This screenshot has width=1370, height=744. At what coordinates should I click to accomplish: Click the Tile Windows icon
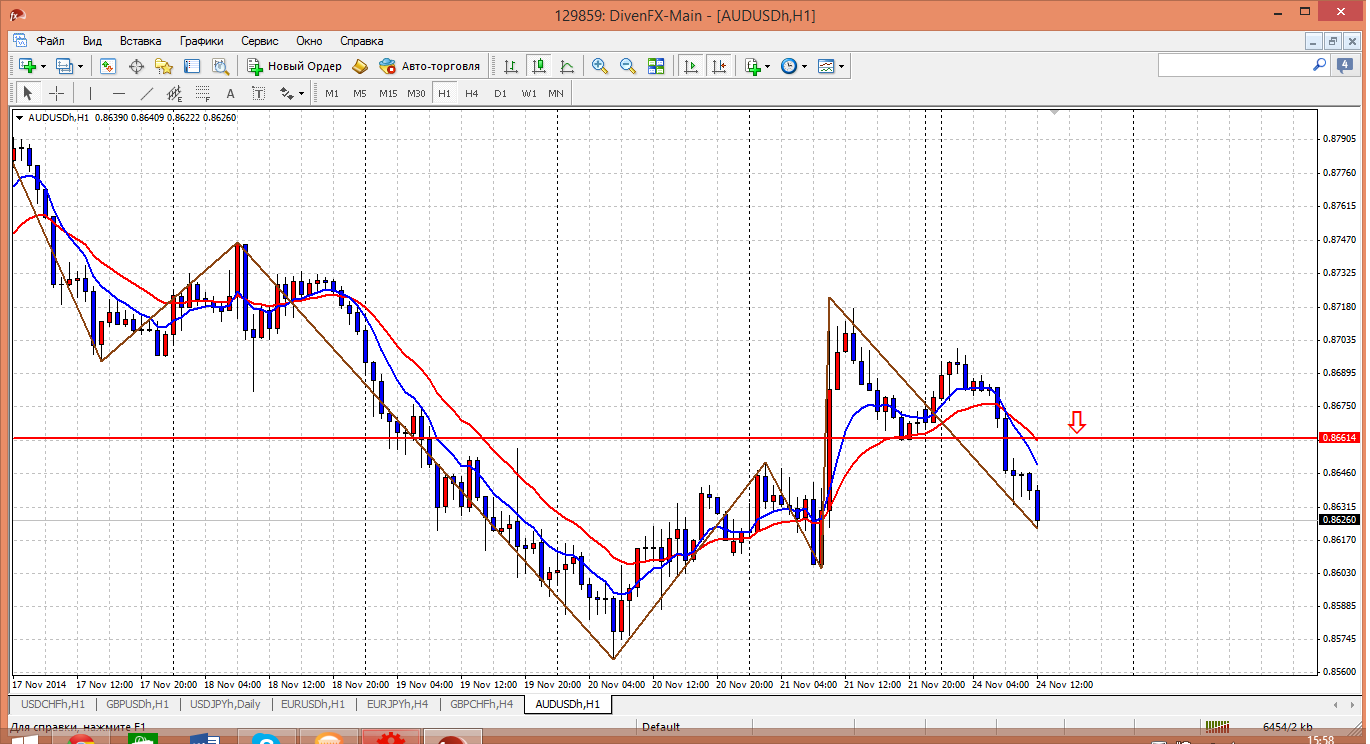pyautogui.click(x=656, y=66)
